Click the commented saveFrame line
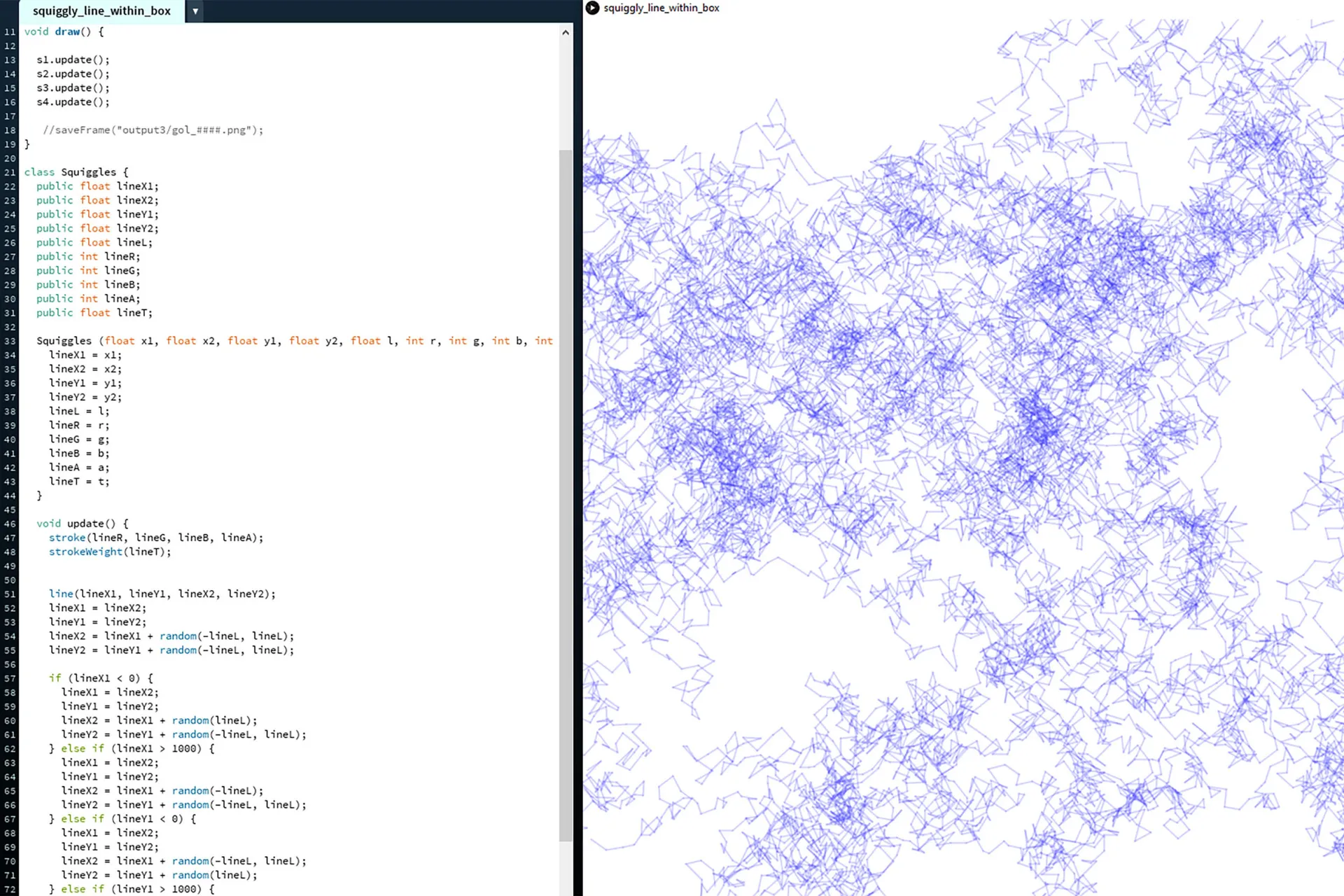Image resolution: width=1344 pixels, height=896 pixels. coord(153,130)
